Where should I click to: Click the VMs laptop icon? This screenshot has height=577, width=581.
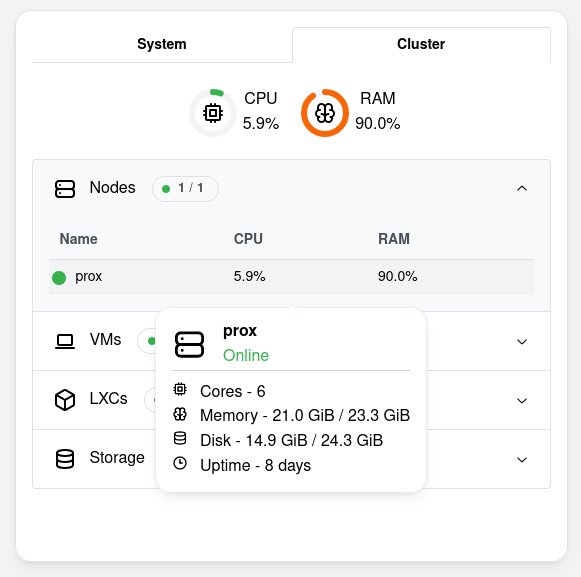click(65, 341)
